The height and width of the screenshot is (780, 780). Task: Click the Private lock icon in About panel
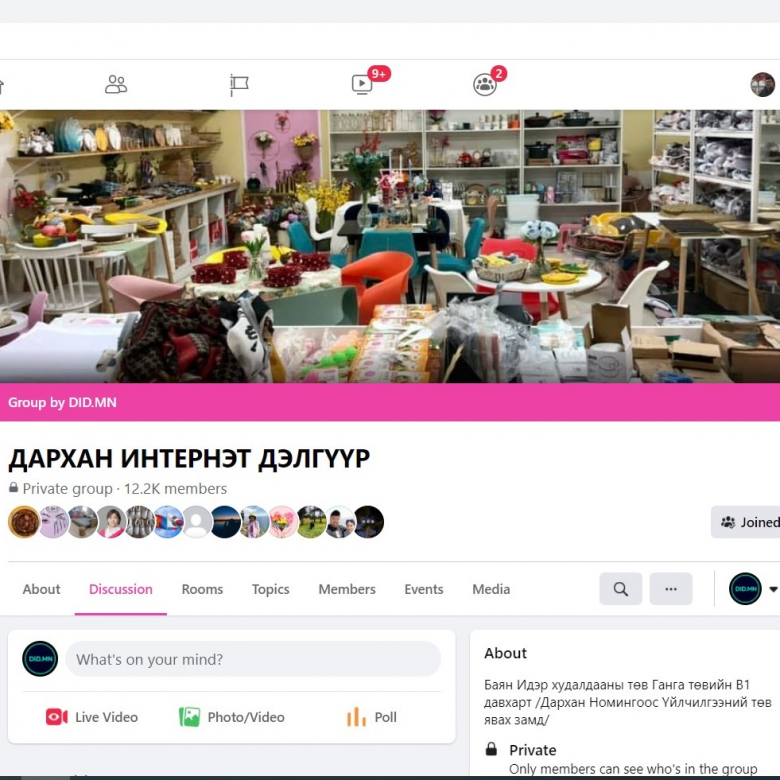491,749
